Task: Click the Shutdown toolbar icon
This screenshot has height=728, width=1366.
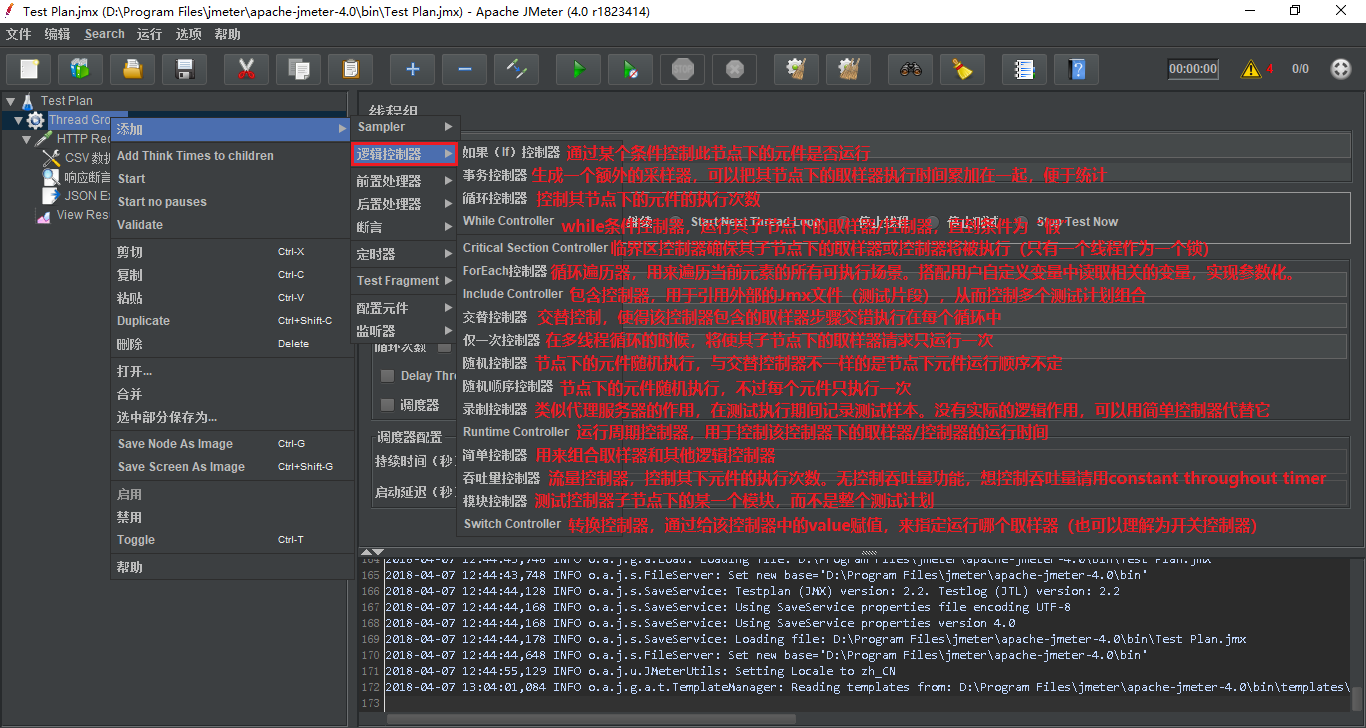Action: click(x=734, y=69)
